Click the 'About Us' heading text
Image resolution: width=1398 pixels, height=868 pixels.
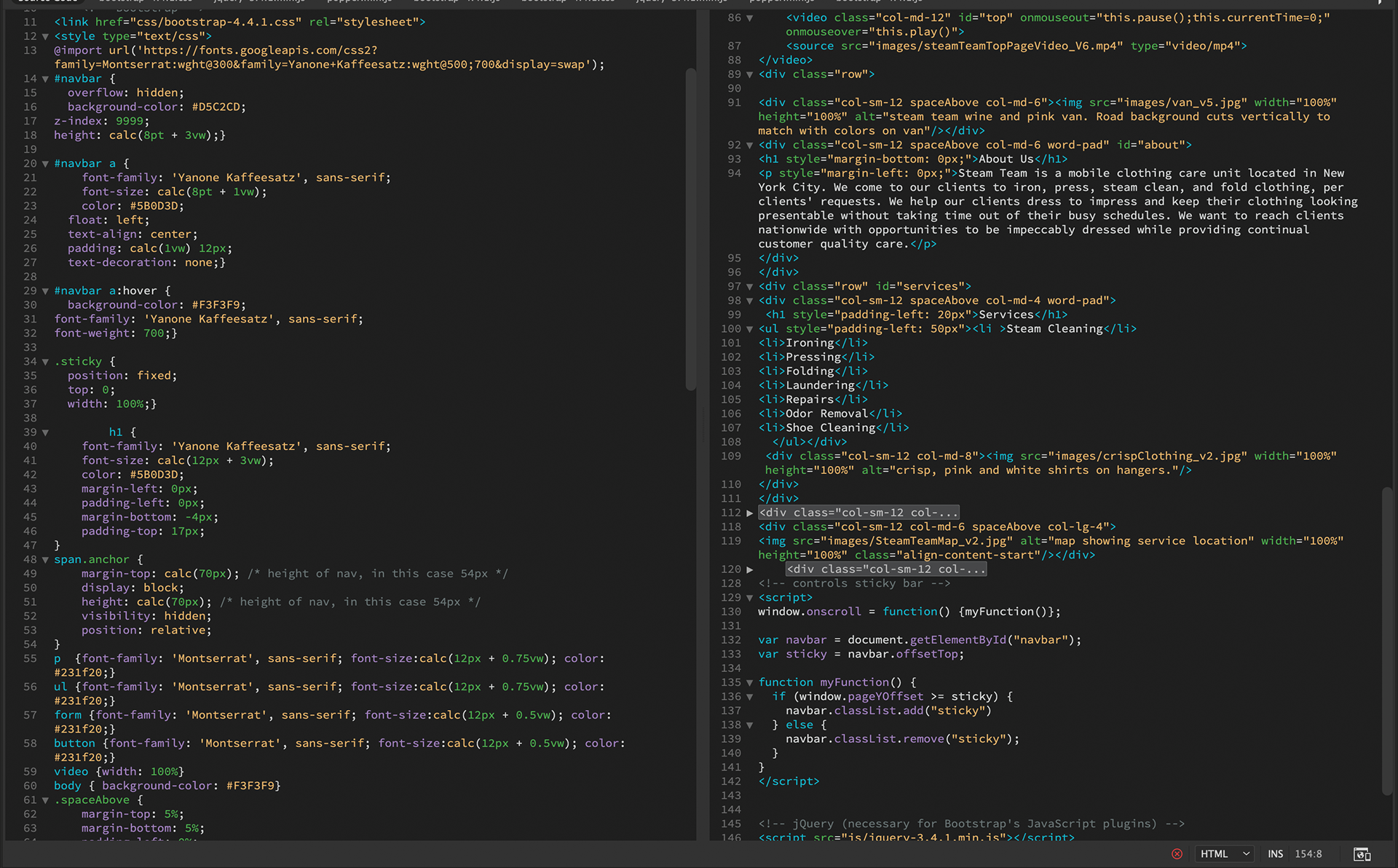pos(1006,159)
